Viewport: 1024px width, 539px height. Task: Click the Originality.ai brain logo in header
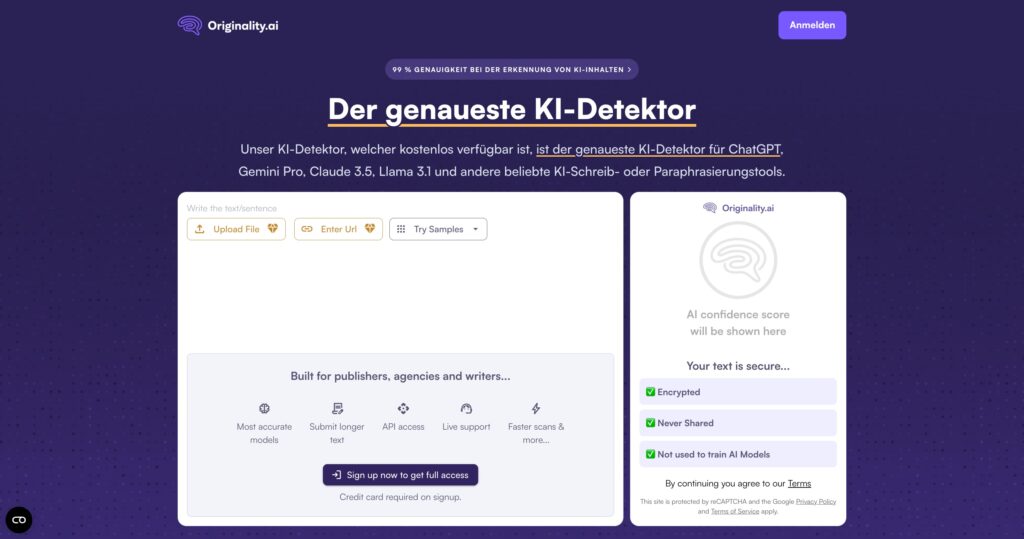click(x=189, y=25)
